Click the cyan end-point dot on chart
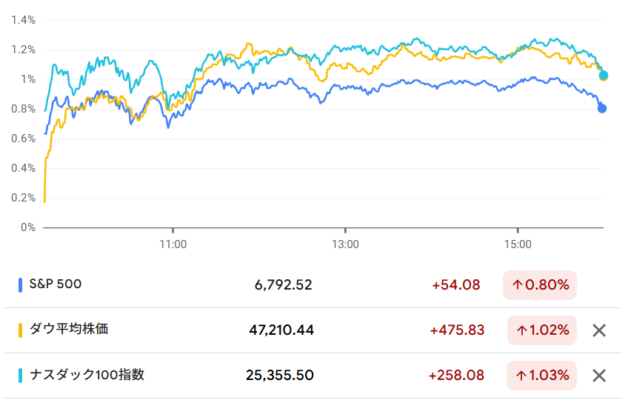This screenshot has height=400, width=628. [603, 75]
